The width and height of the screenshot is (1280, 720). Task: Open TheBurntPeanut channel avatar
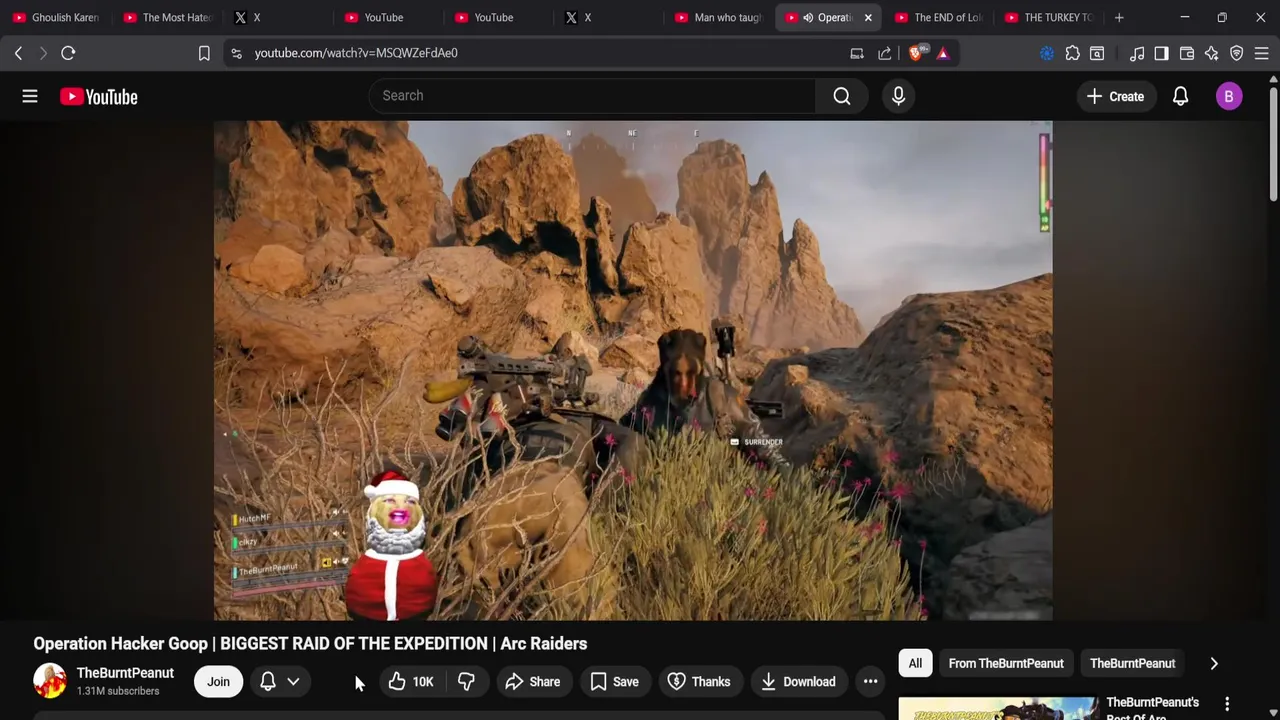click(x=49, y=681)
